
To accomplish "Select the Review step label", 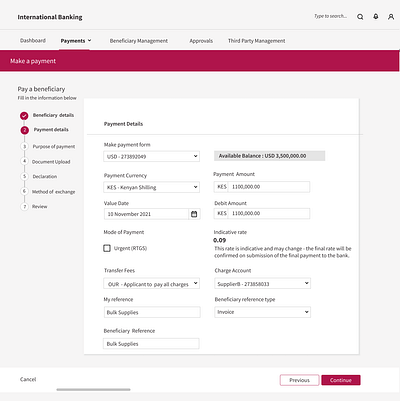I will click(x=39, y=206).
